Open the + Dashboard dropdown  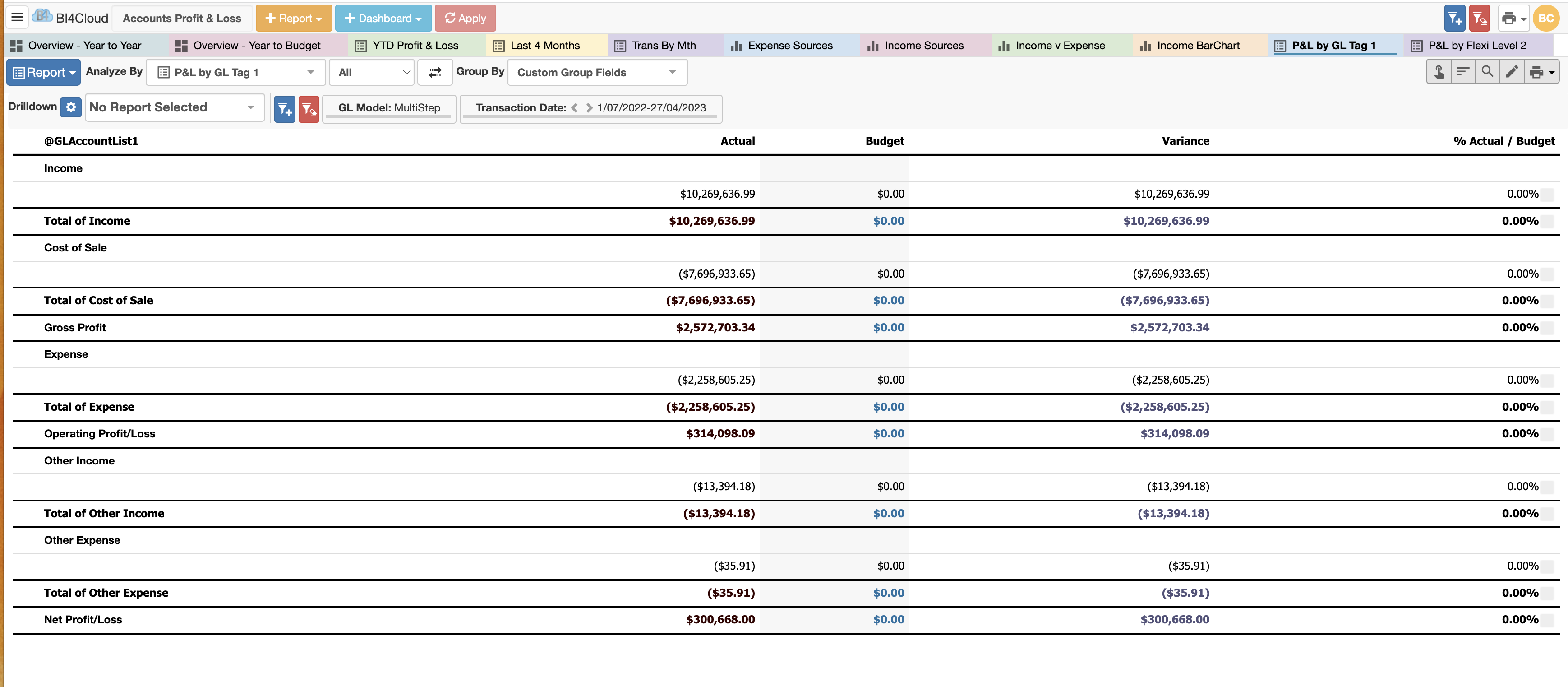pyautogui.click(x=383, y=18)
